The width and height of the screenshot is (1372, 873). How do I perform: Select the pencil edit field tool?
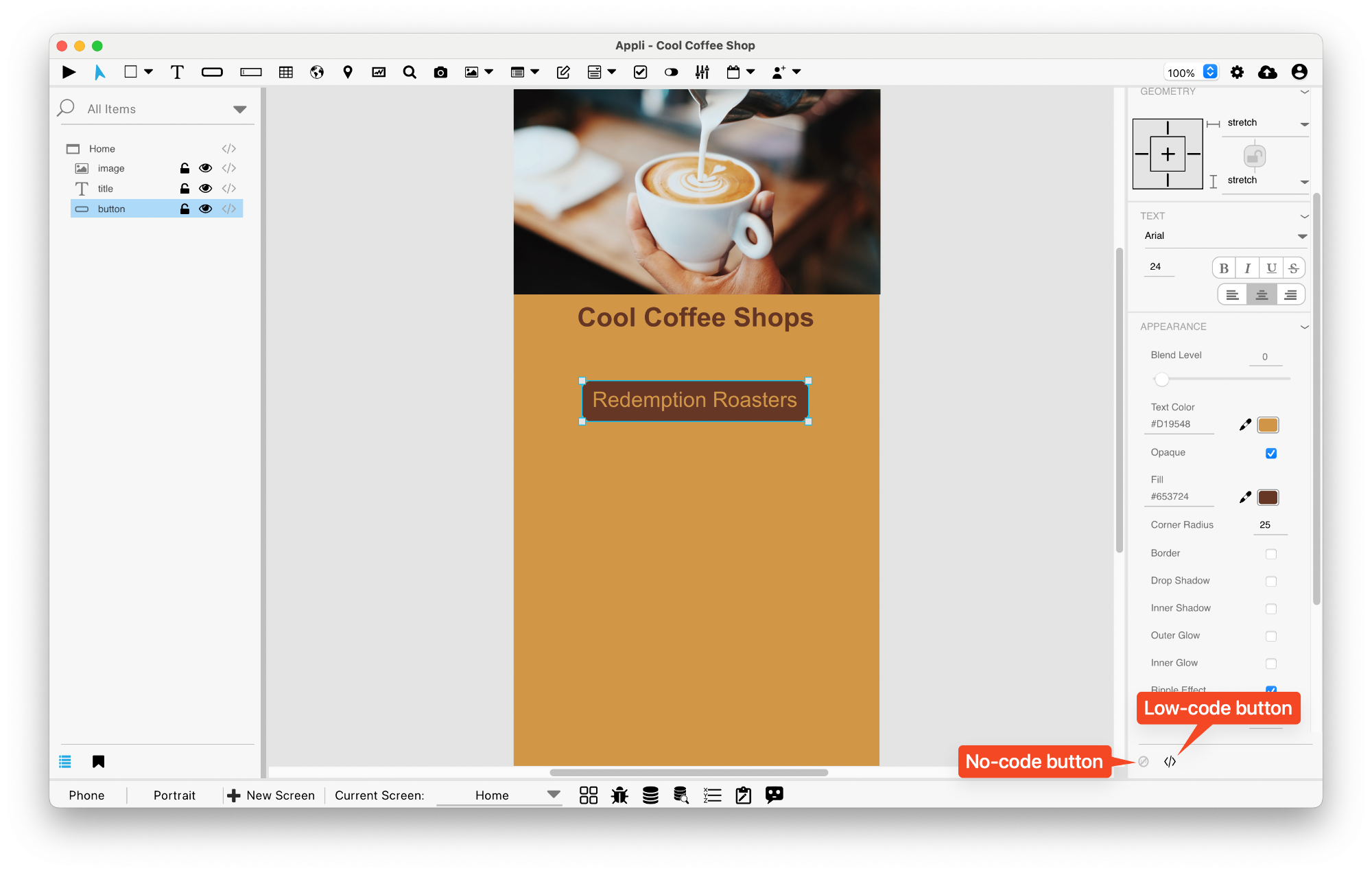pyautogui.click(x=563, y=72)
